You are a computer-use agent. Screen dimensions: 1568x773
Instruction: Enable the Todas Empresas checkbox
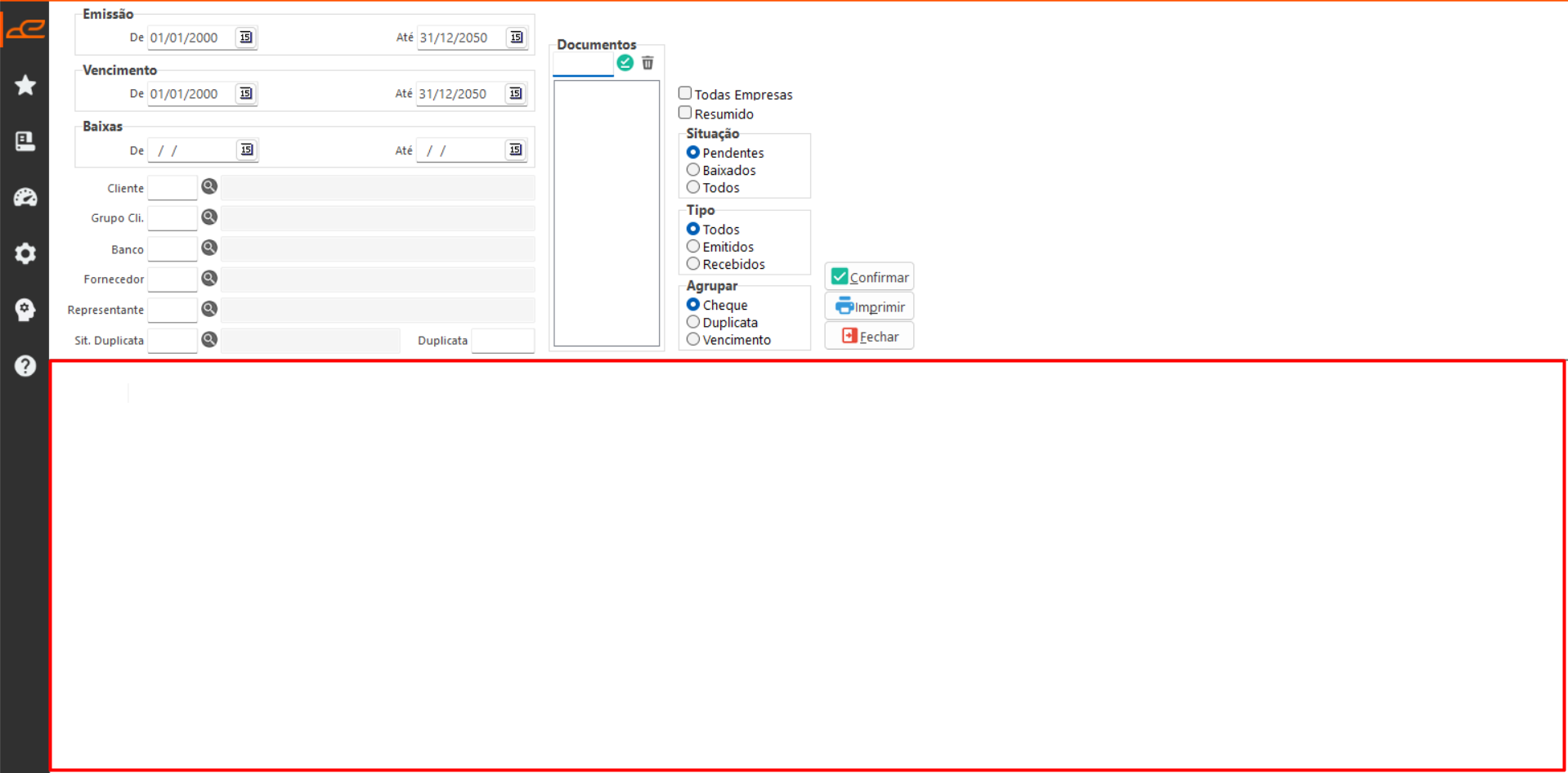[685, 93]
